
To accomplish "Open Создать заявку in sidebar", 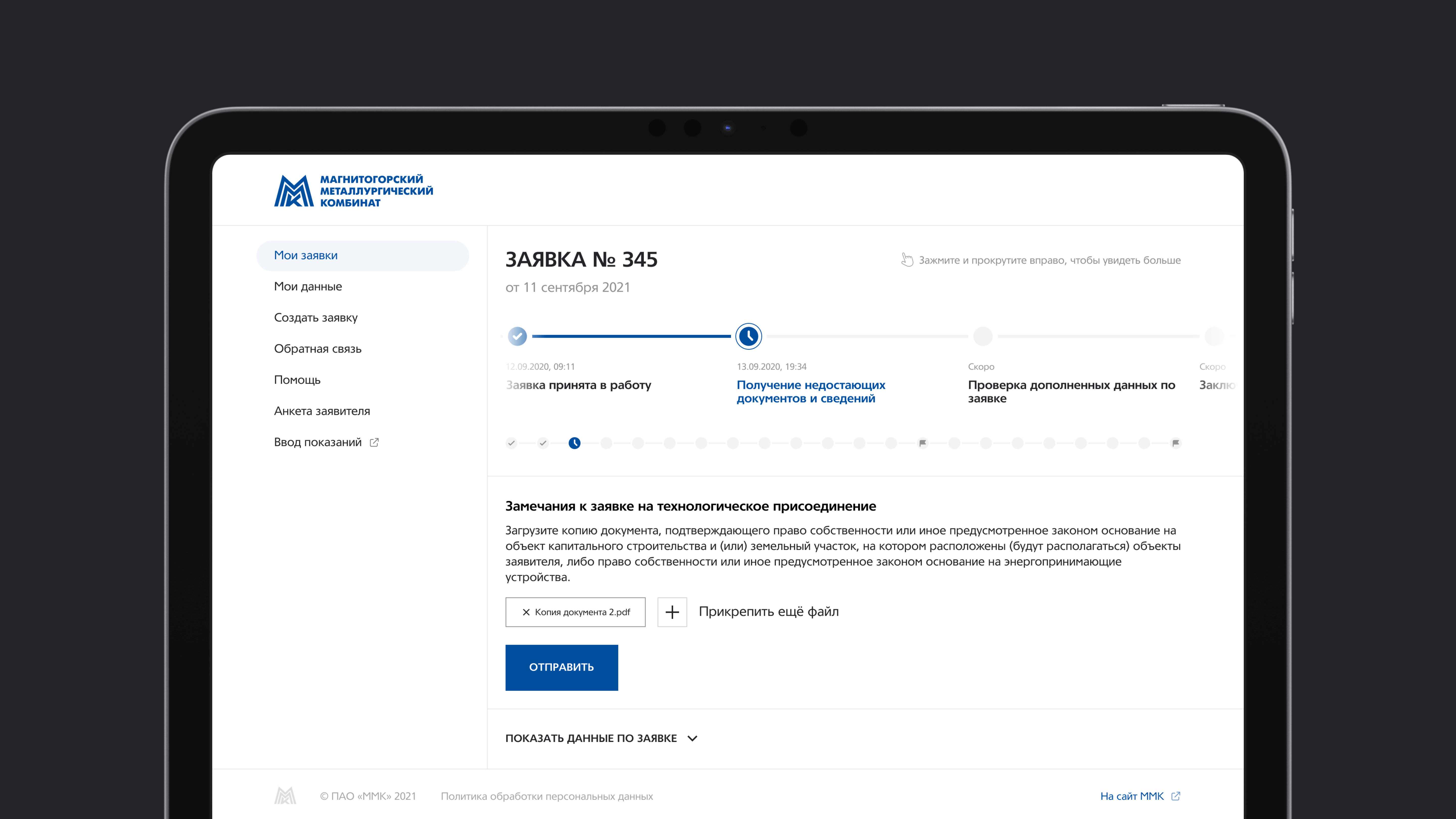I will coord(315,318).
